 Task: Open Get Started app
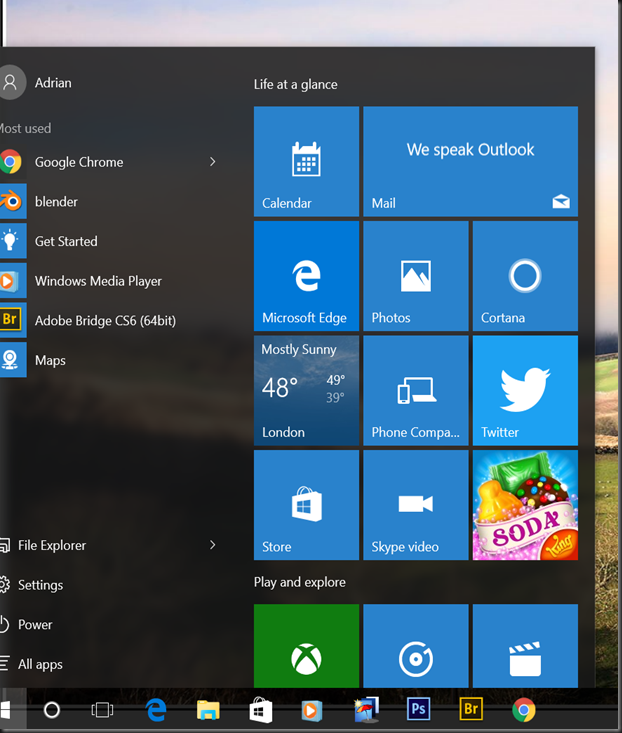pos(110,241)
